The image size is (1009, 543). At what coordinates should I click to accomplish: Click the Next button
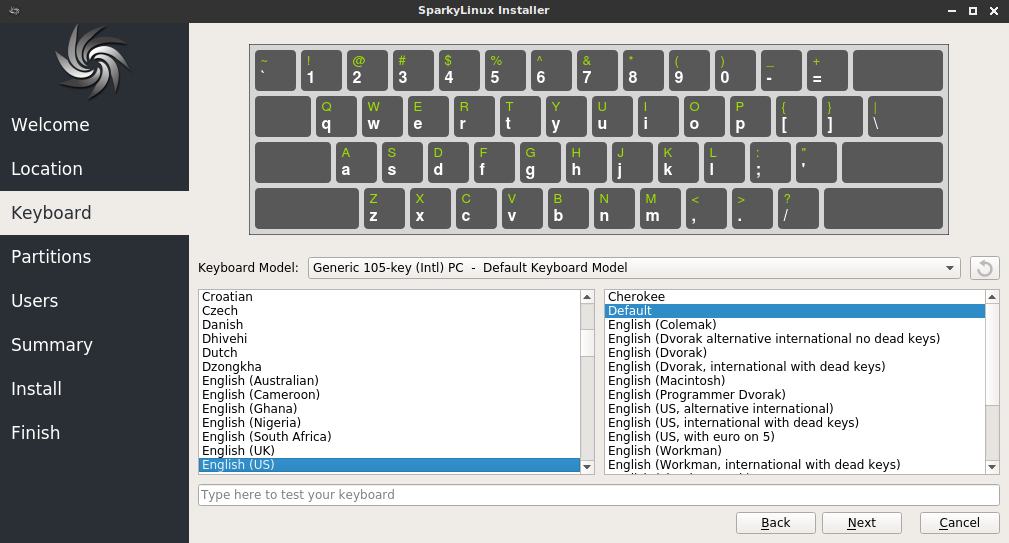[862, 522]
